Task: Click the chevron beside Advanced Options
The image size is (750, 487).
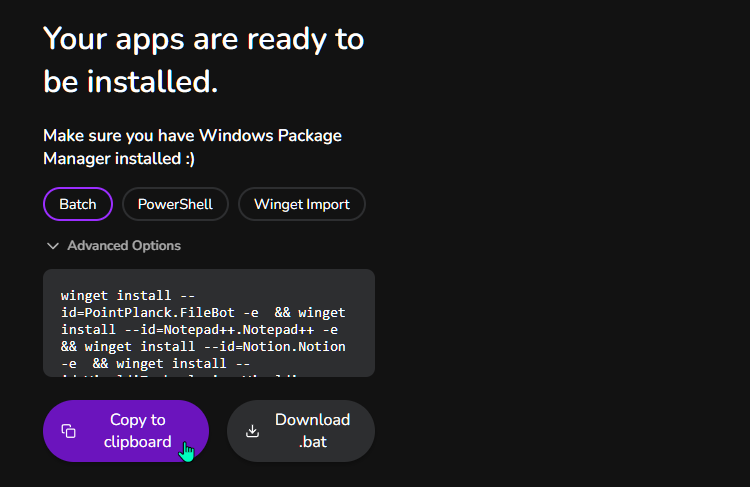Action: pos(53,246)
